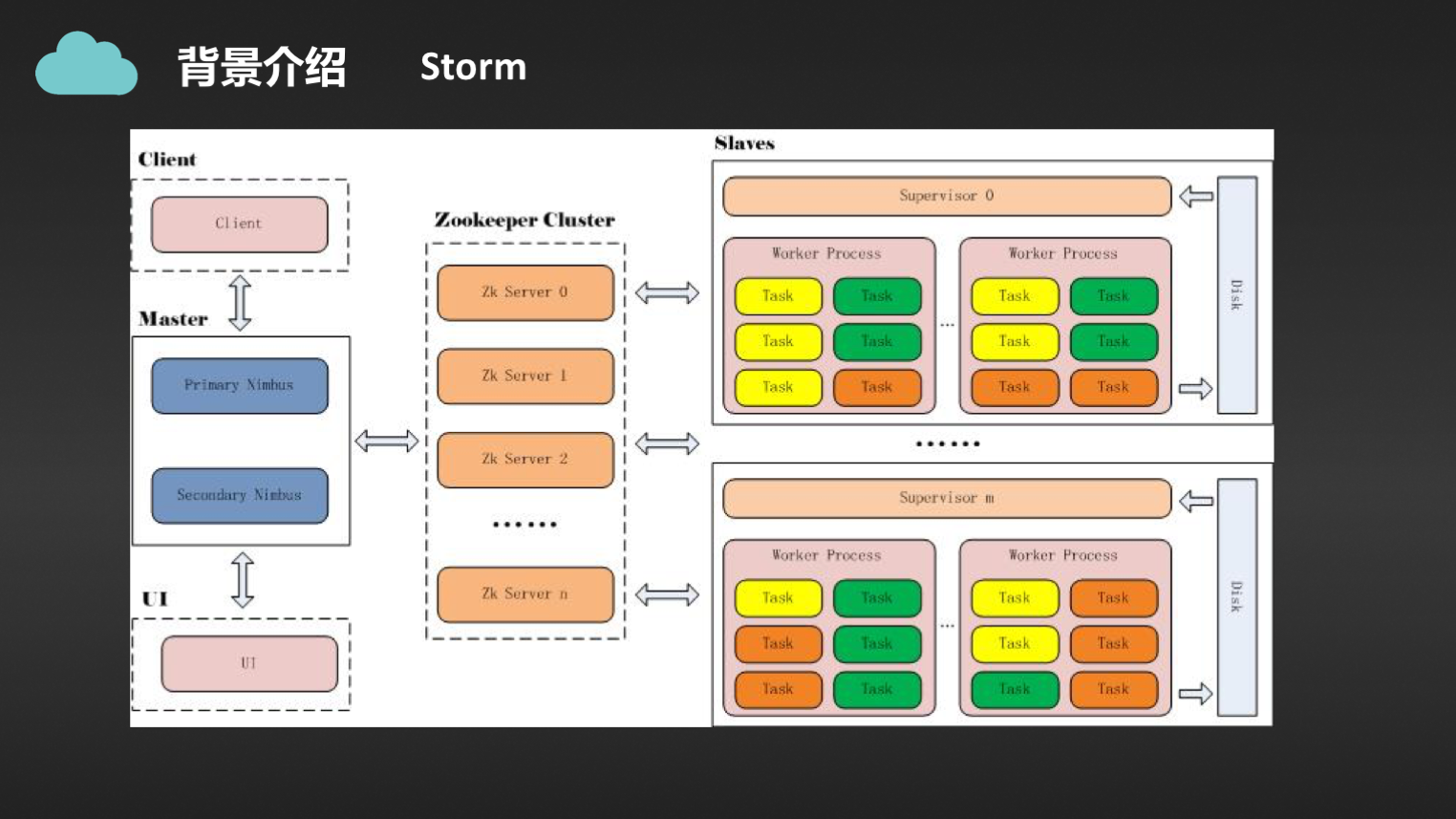Click the teal cloud logo icon

point(86,64)
